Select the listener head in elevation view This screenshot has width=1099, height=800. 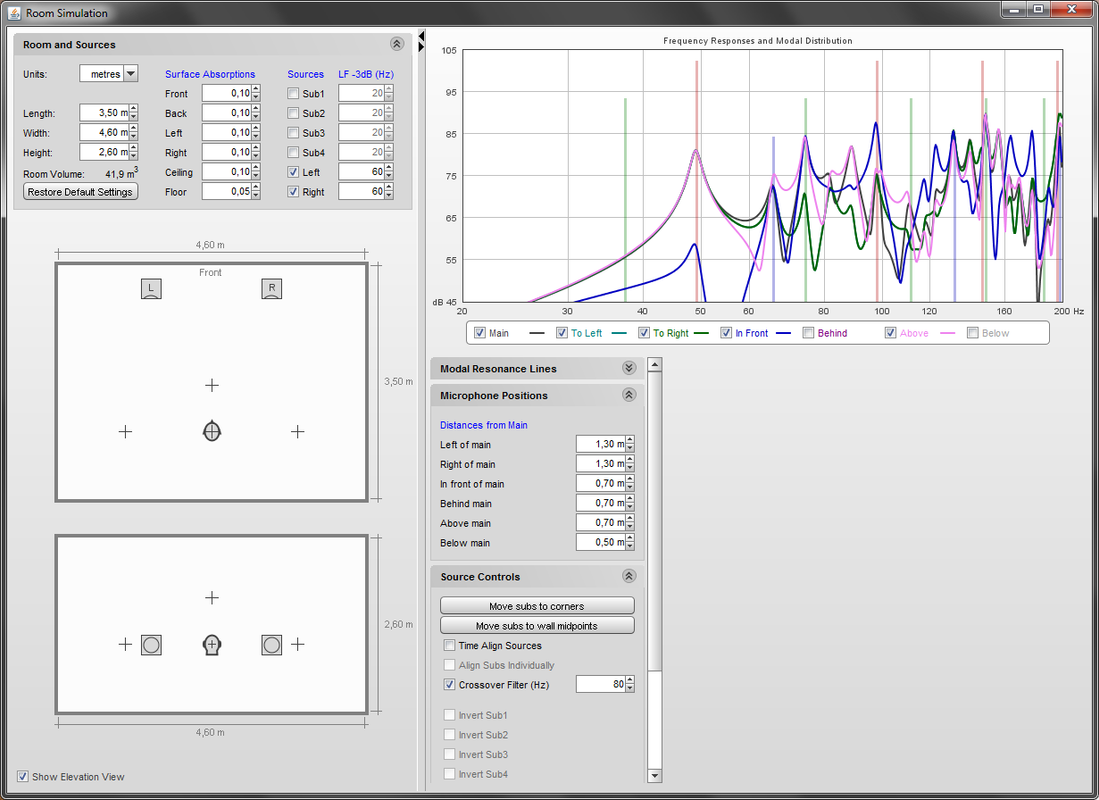212,644
